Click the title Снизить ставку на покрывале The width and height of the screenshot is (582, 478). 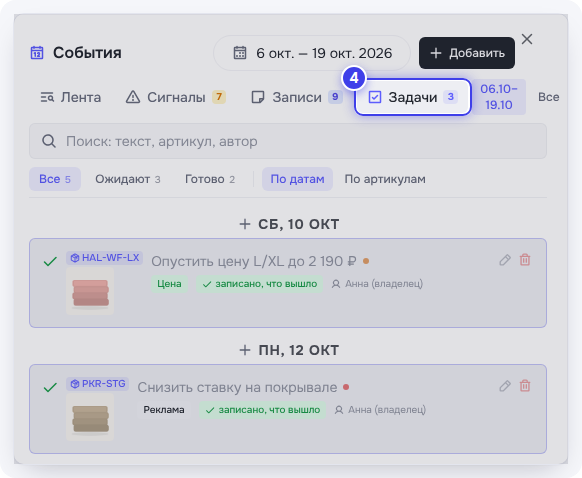point(237,387)
